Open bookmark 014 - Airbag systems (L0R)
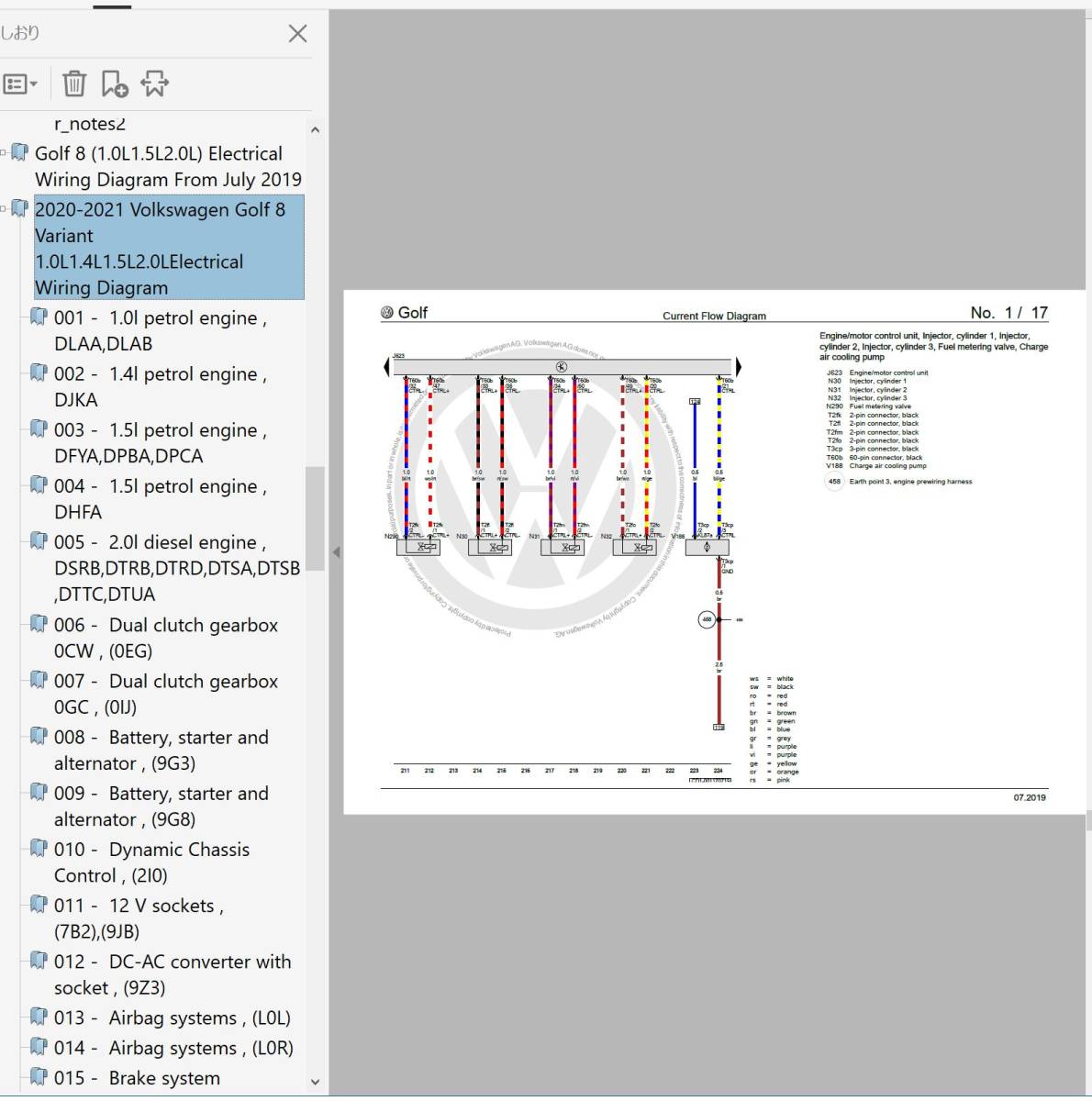Viewport: 1092px width, 1101px height. (x=173, y=1048)
